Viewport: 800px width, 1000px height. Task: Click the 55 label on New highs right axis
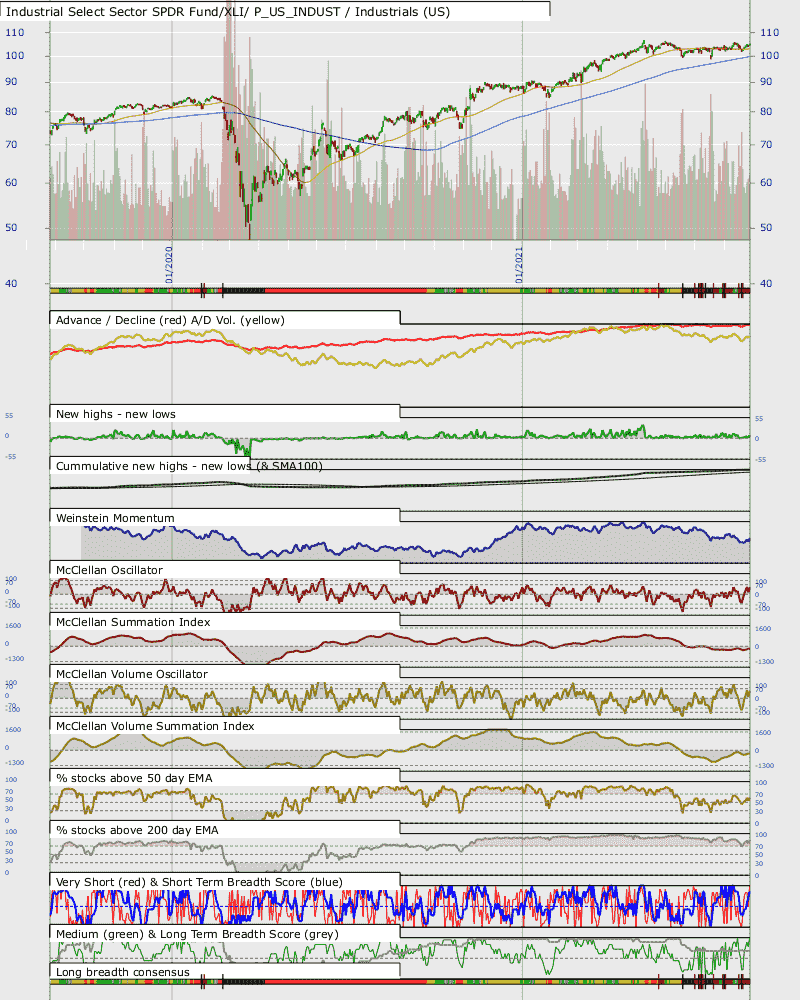click(759, 418)
